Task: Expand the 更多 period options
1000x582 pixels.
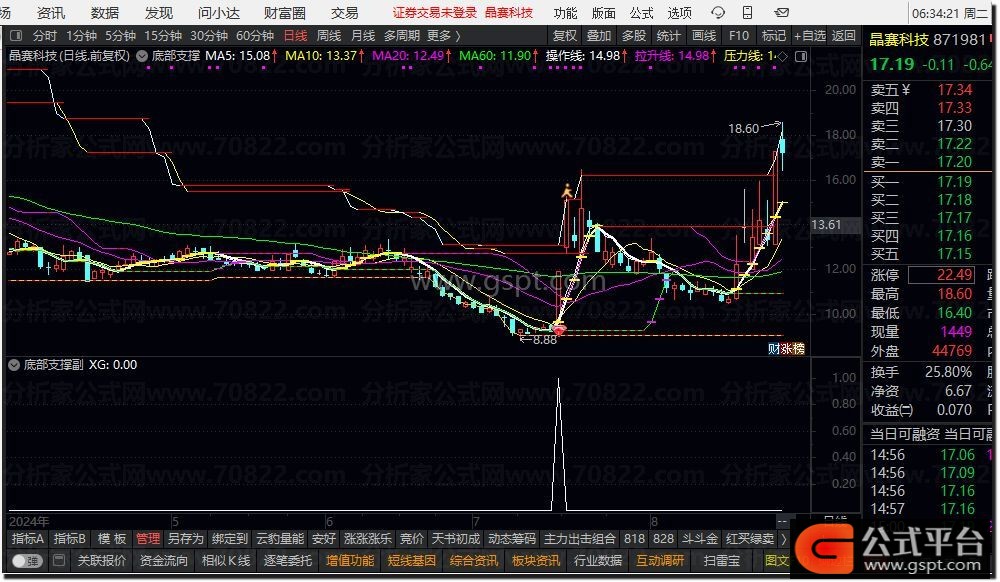Action: 443,36
